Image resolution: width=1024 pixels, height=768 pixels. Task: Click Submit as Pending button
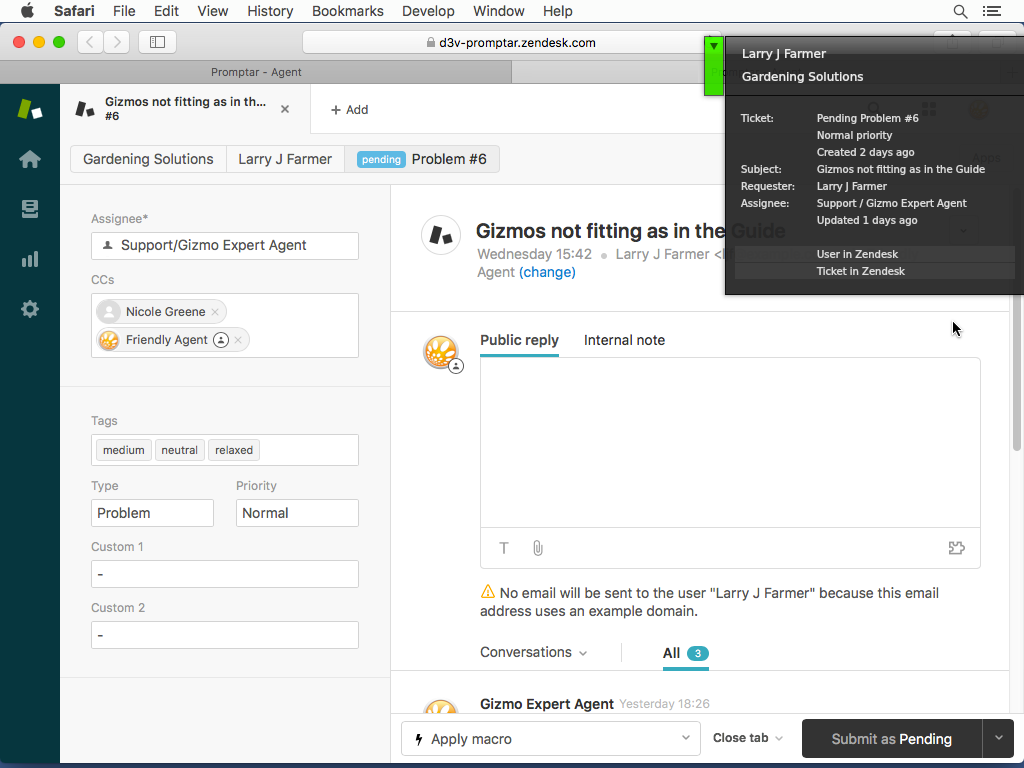891,739
